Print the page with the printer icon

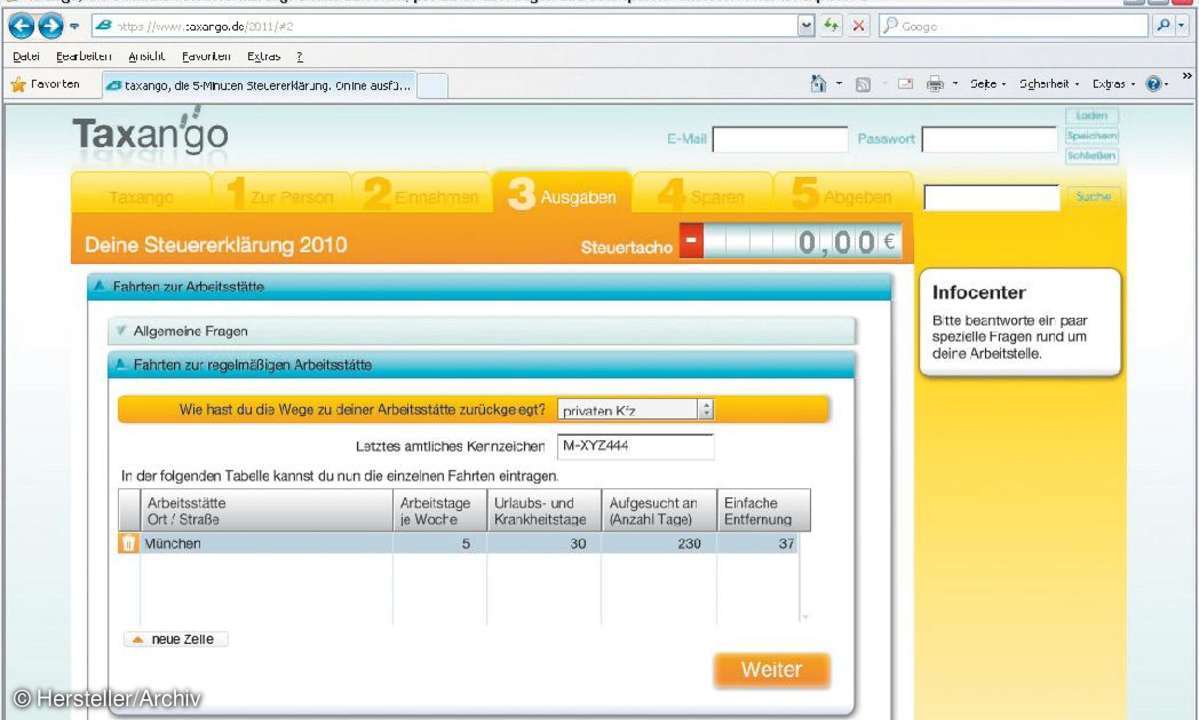(934, 83)
